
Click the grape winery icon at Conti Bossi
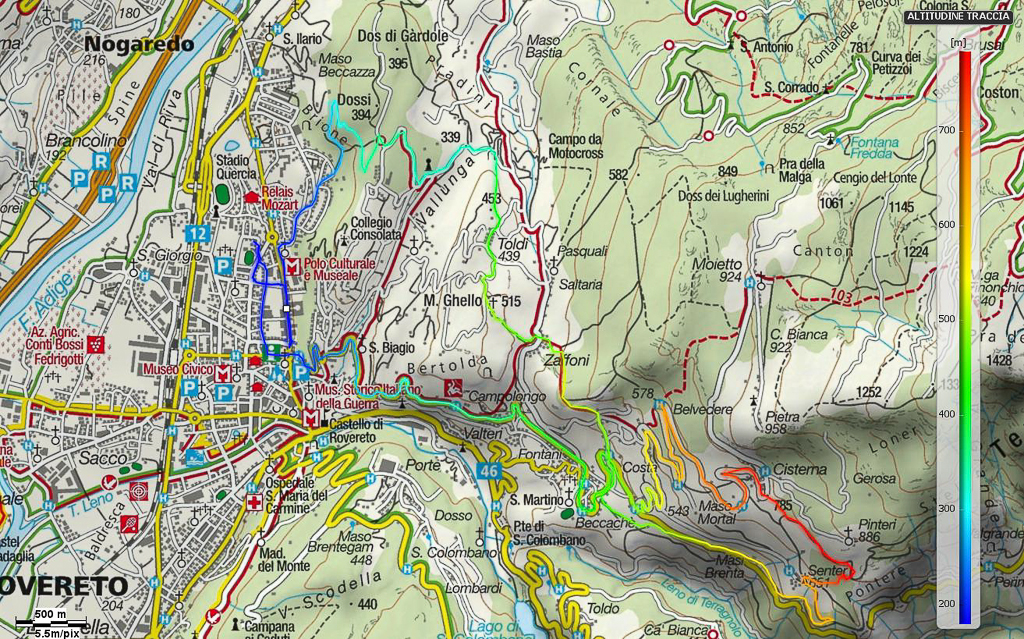[x=96, y=346]
